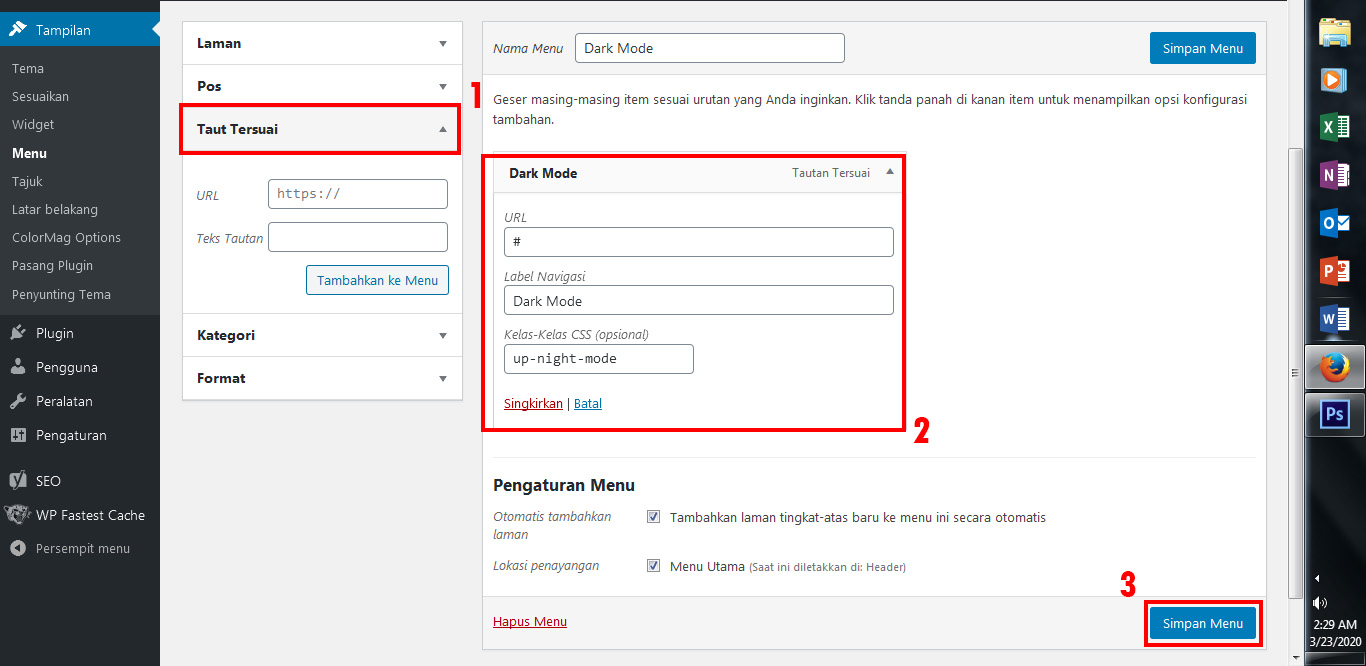
Task: Launch OneNote from the taskbar
Action: (x=1334, y=175)
